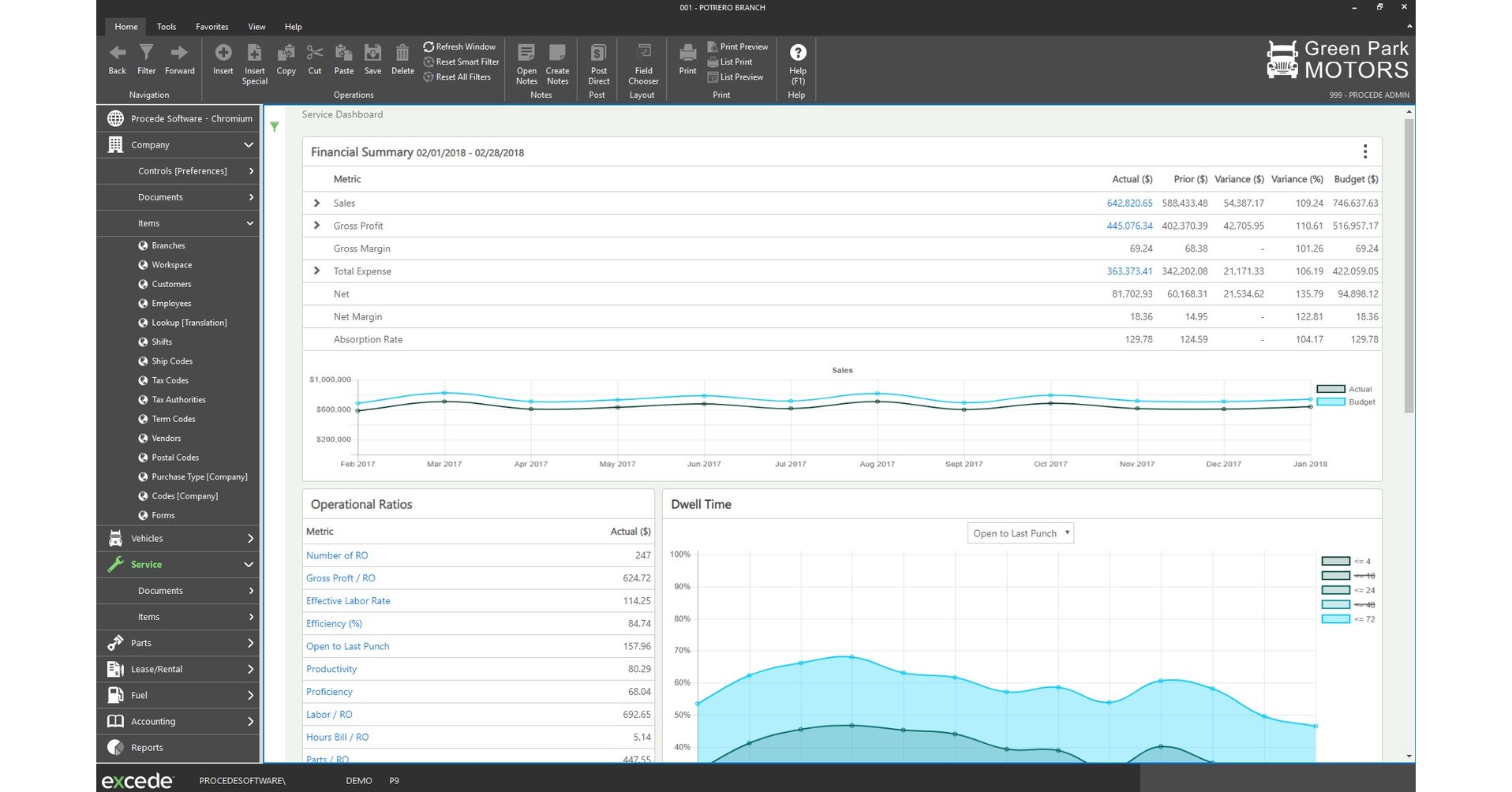Click the Post Direct icon
Image resolution: width=1512 pixels, height=792 pixels.
(x=597, y=63)
